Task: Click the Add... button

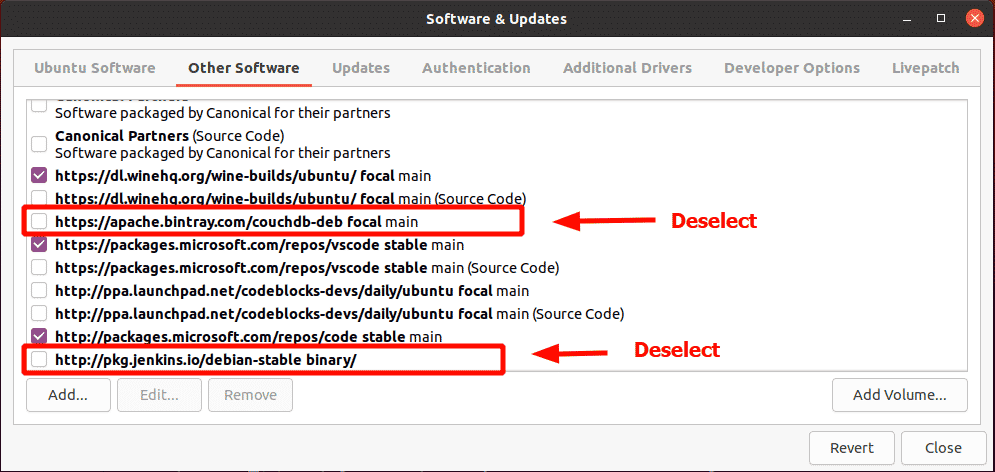Action: click(x=69, y=395)
